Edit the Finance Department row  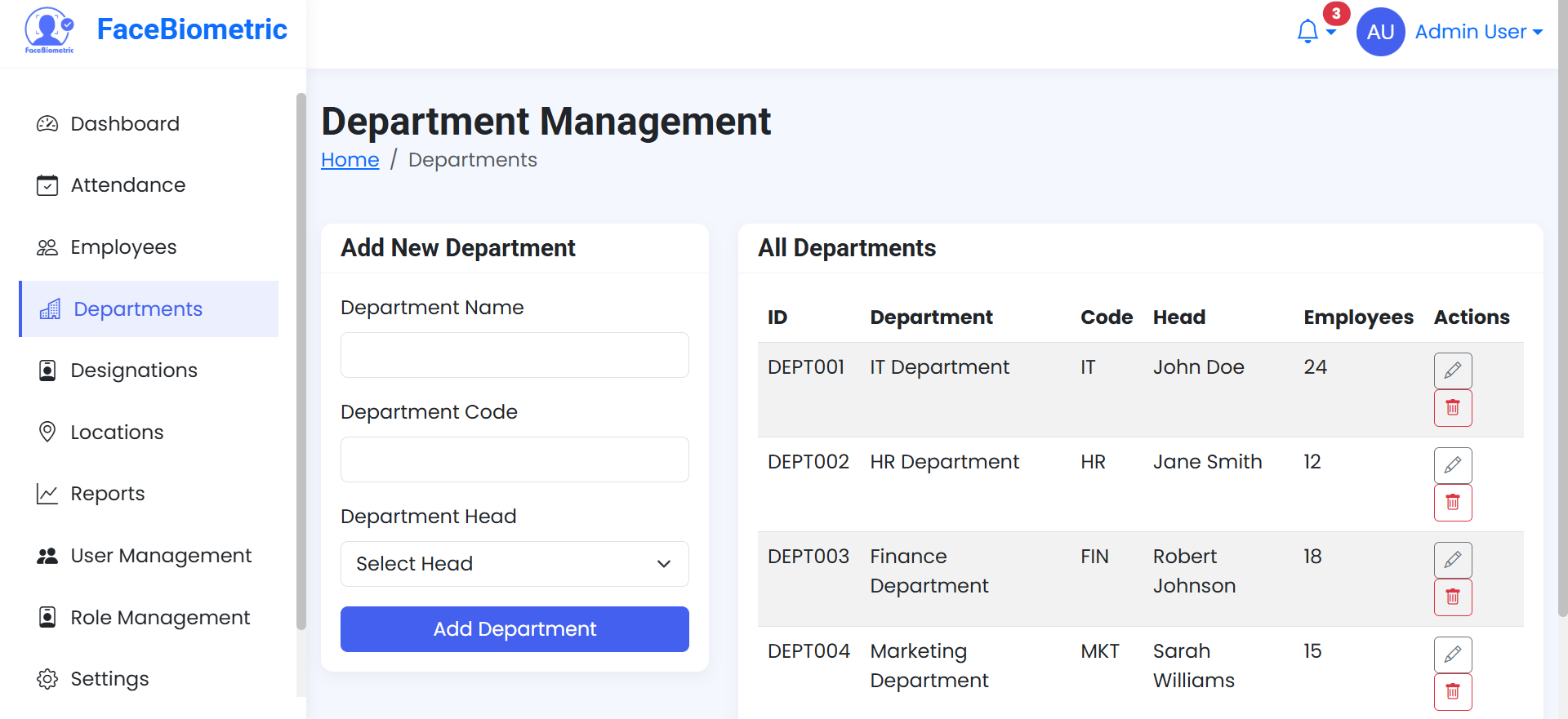1453,560
